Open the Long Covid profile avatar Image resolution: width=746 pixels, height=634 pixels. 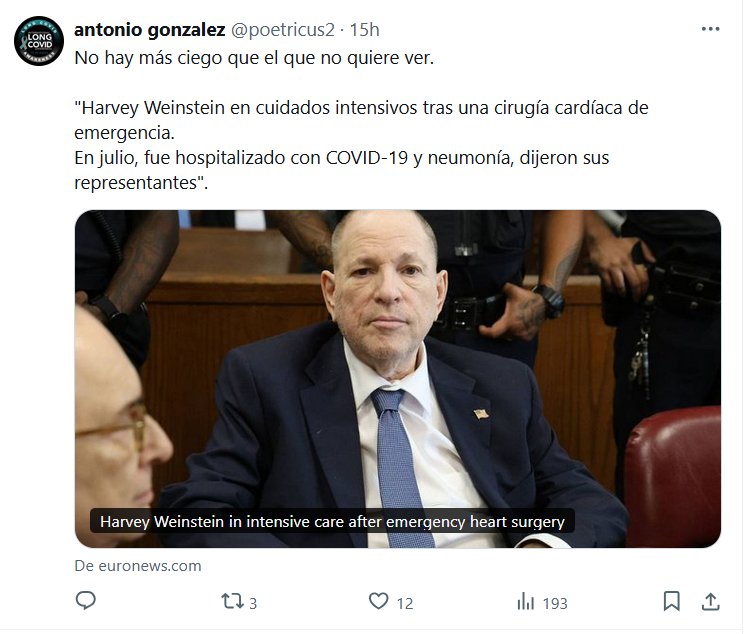point(39,41)
